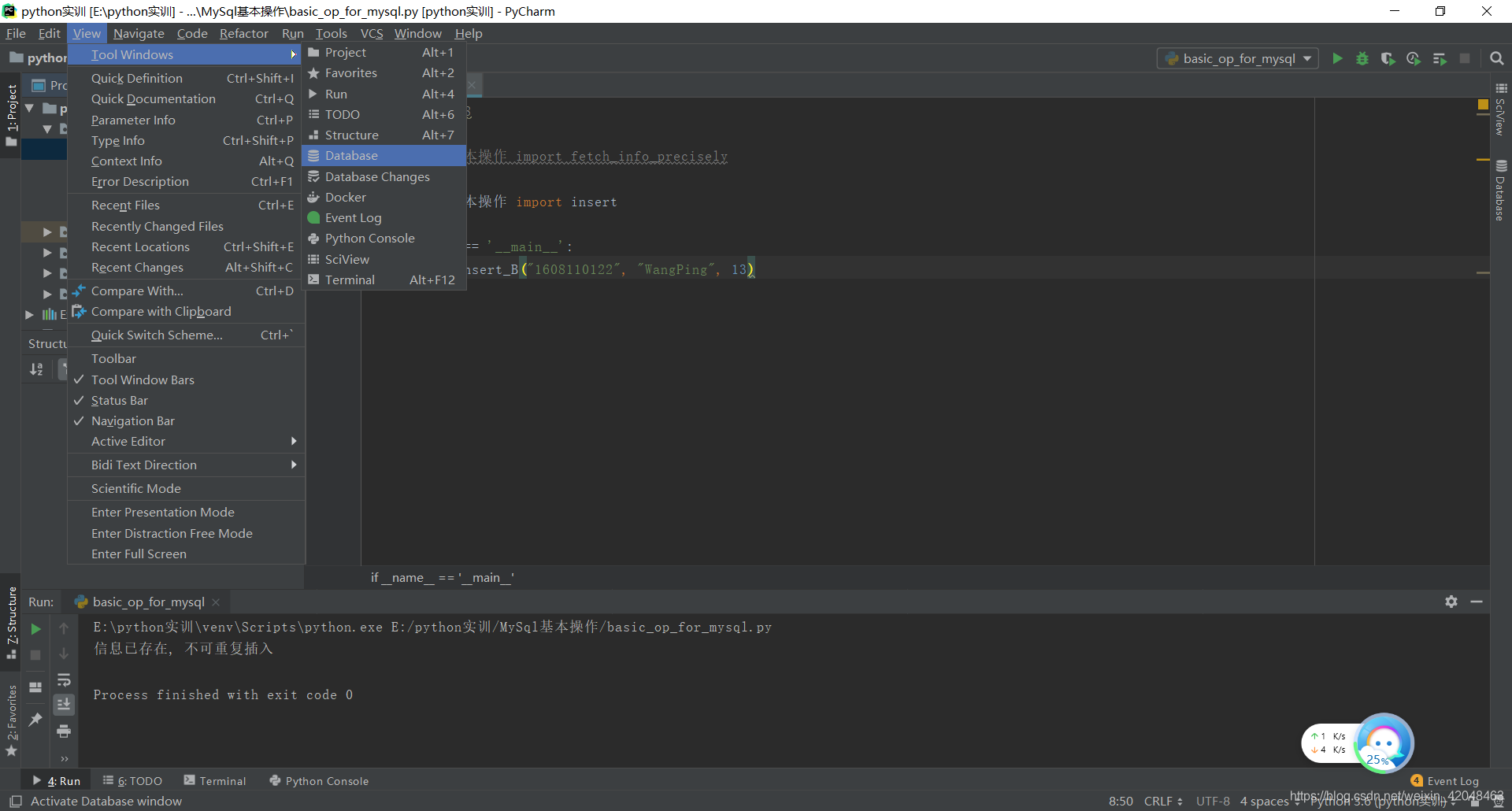Open Event Log from the status bar
Image resolution: width=1512 pixels, height=811 pixels.
[1445, 781]
